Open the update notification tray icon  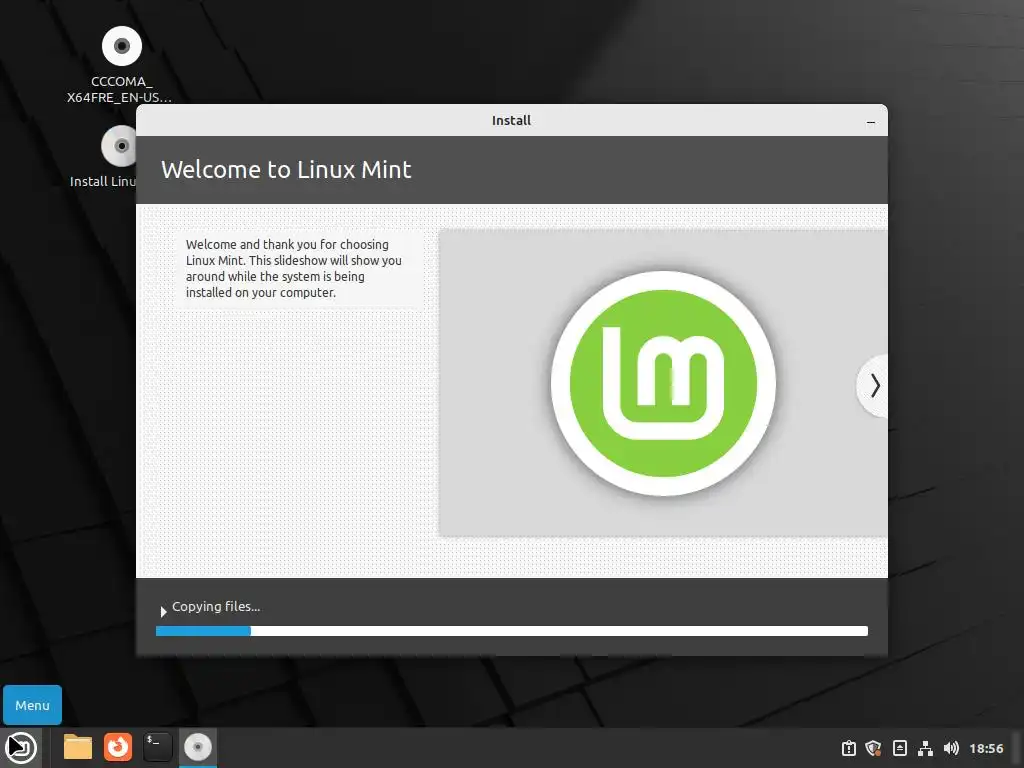848,748
